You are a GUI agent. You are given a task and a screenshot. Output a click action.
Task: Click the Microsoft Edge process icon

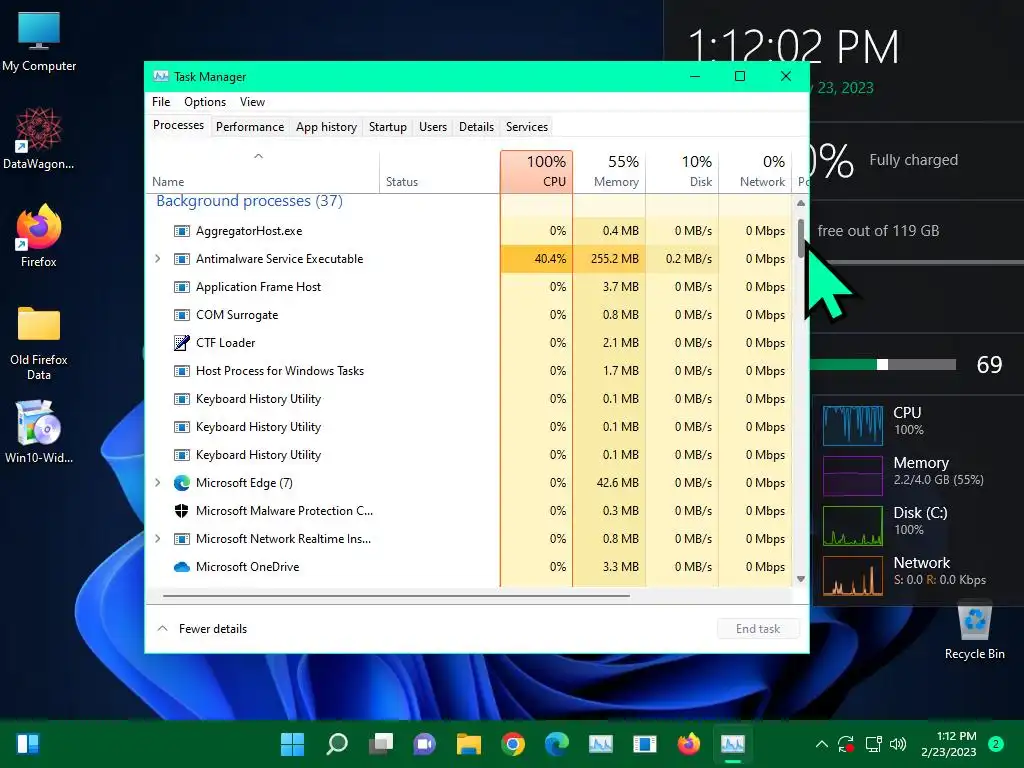[x=182, y=483]
